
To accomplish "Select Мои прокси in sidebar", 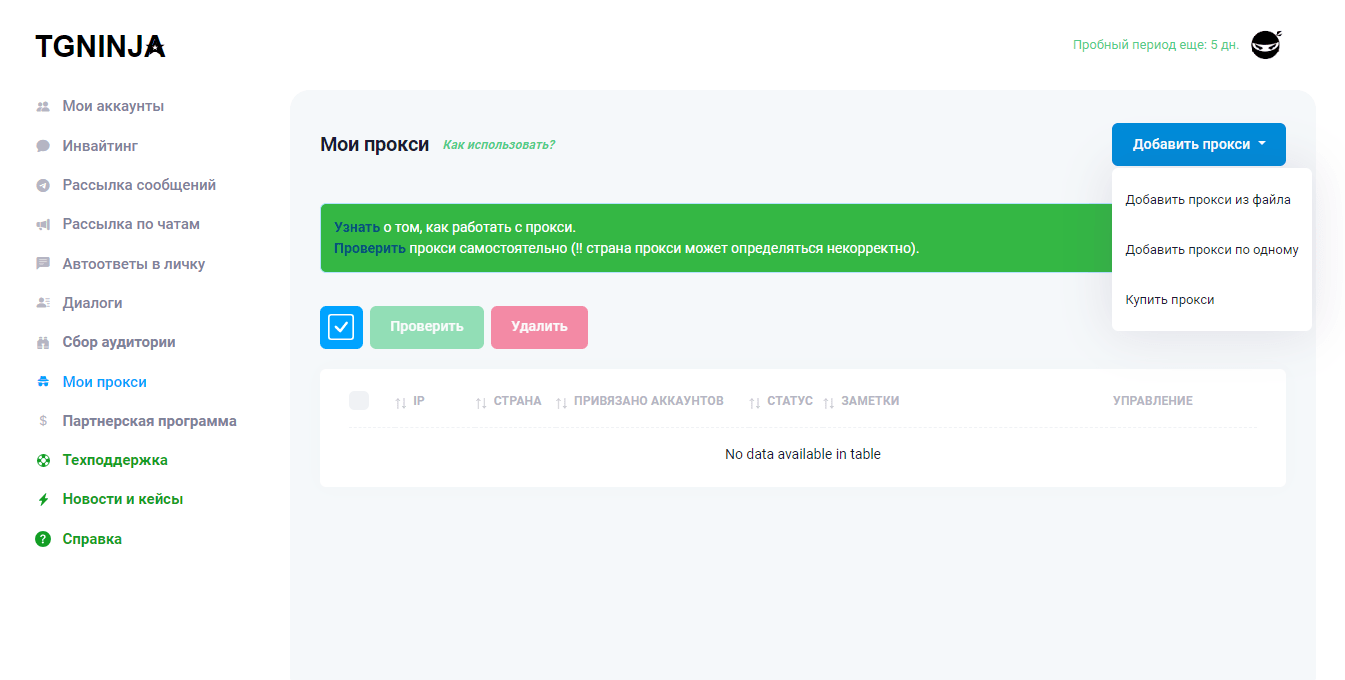I will click(x=104, y=382).
